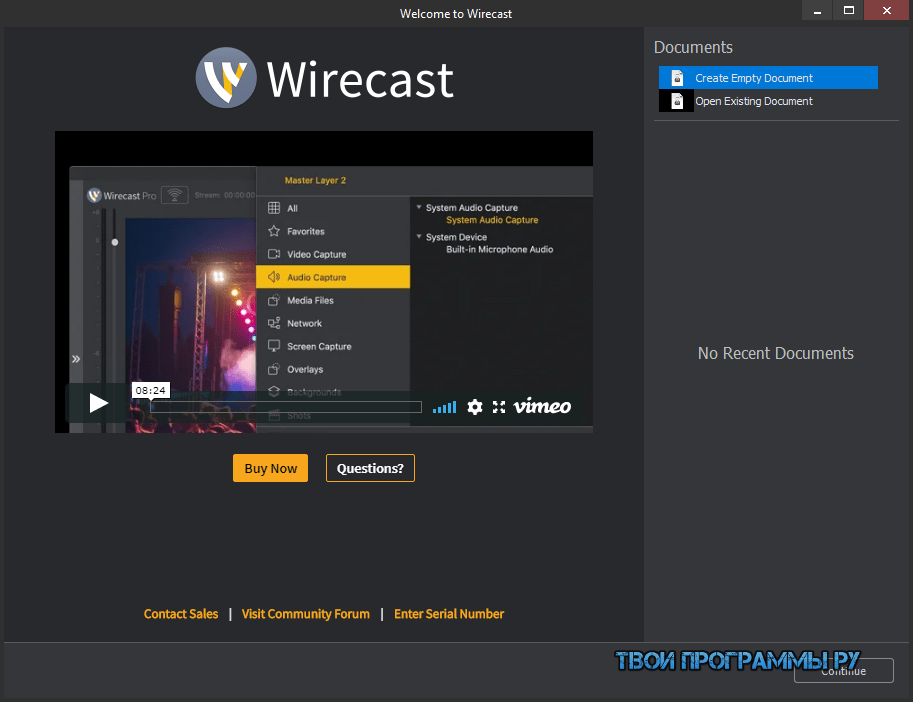Play the Wirecast intro video
Screen dimensions: 913x702
point(98,403)
